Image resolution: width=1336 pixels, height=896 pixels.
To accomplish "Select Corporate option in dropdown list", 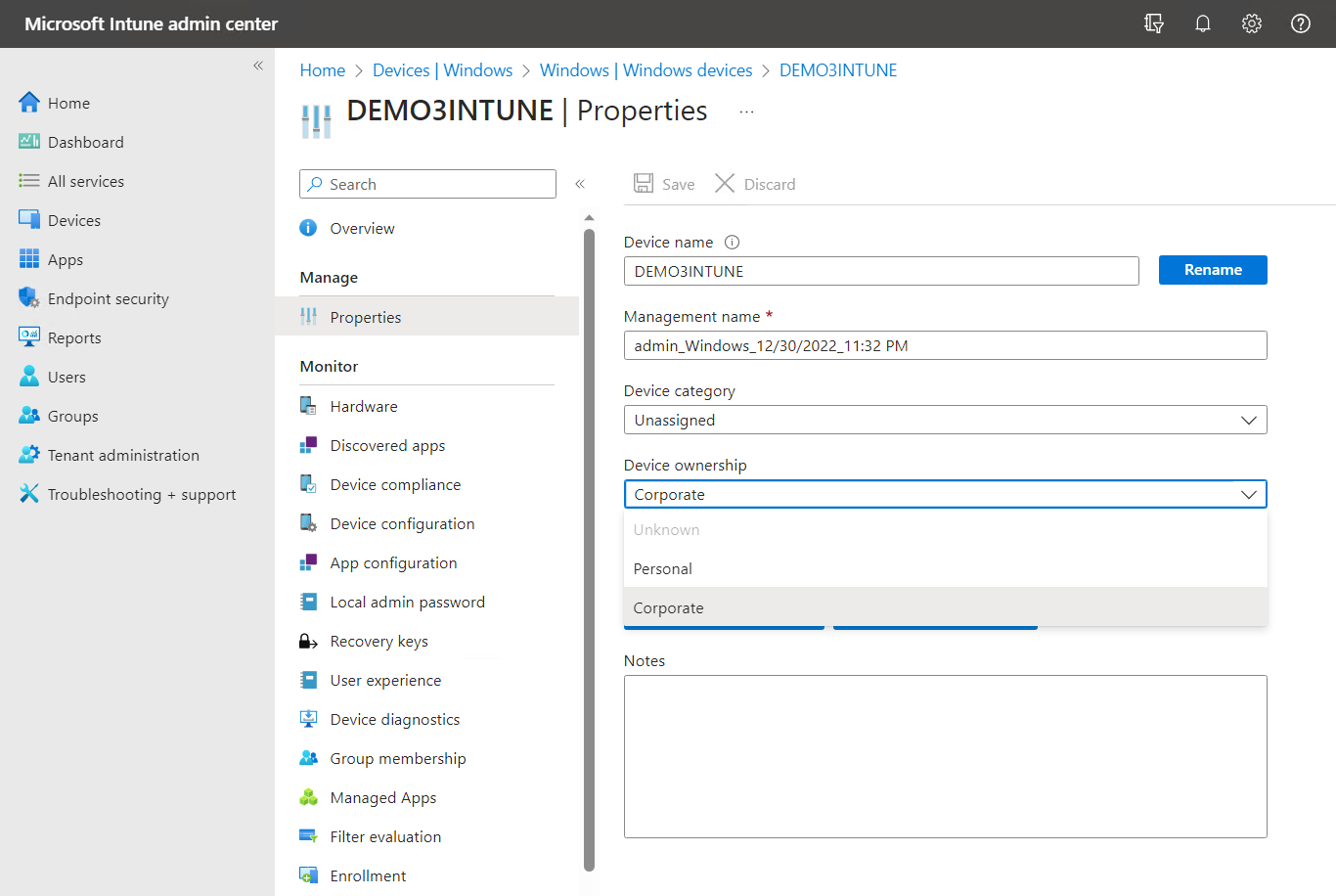I will point(945,607).
